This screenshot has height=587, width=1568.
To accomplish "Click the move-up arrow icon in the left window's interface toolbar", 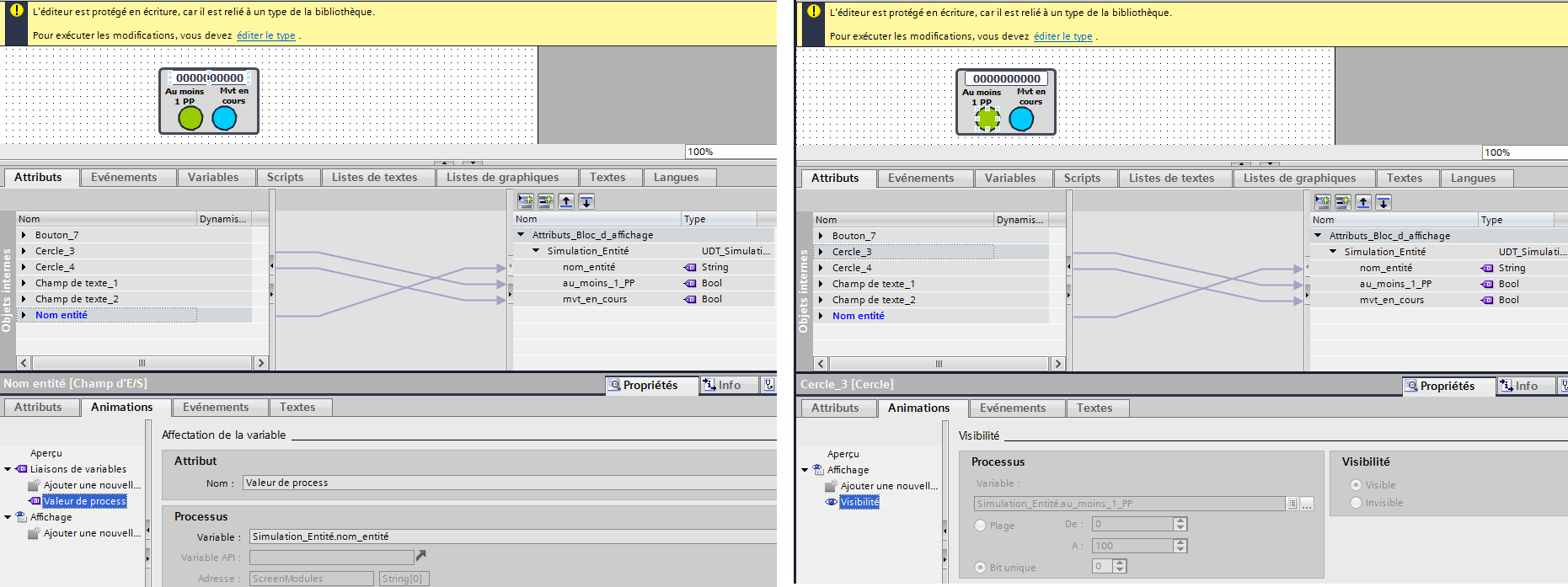I will coord(566,201).
